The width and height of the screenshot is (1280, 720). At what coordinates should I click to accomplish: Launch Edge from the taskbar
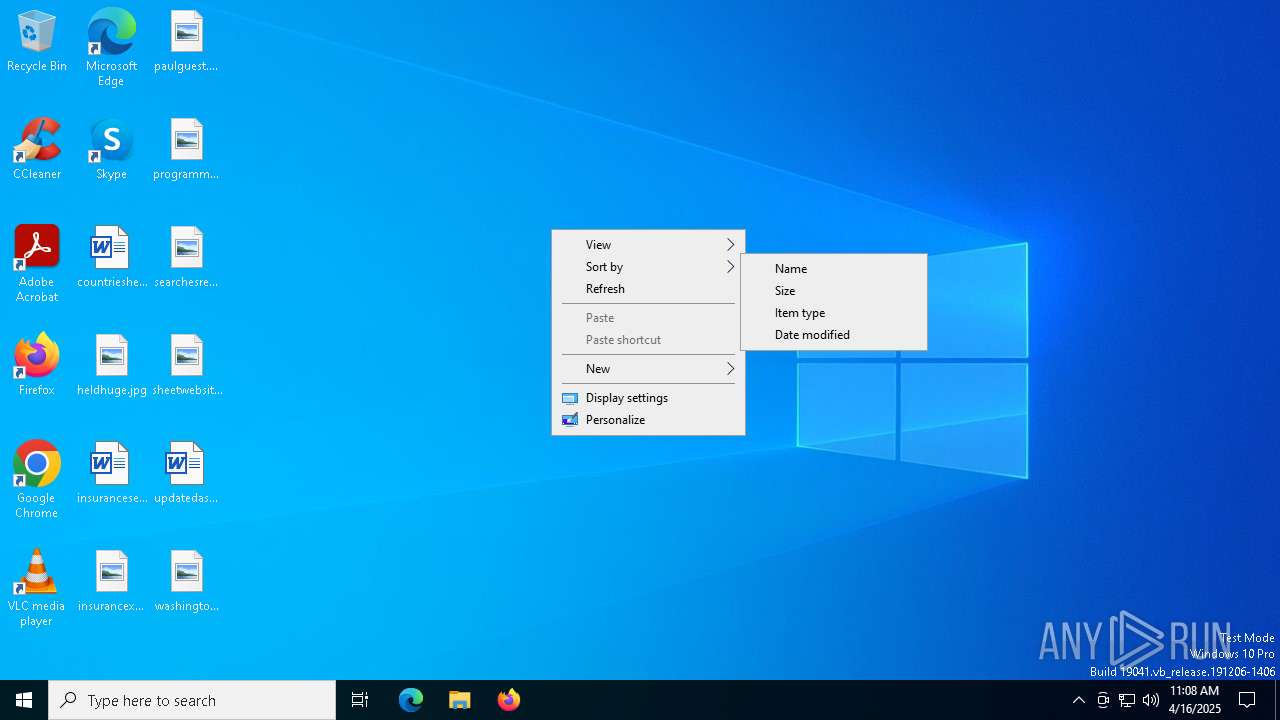click(411, 700)
